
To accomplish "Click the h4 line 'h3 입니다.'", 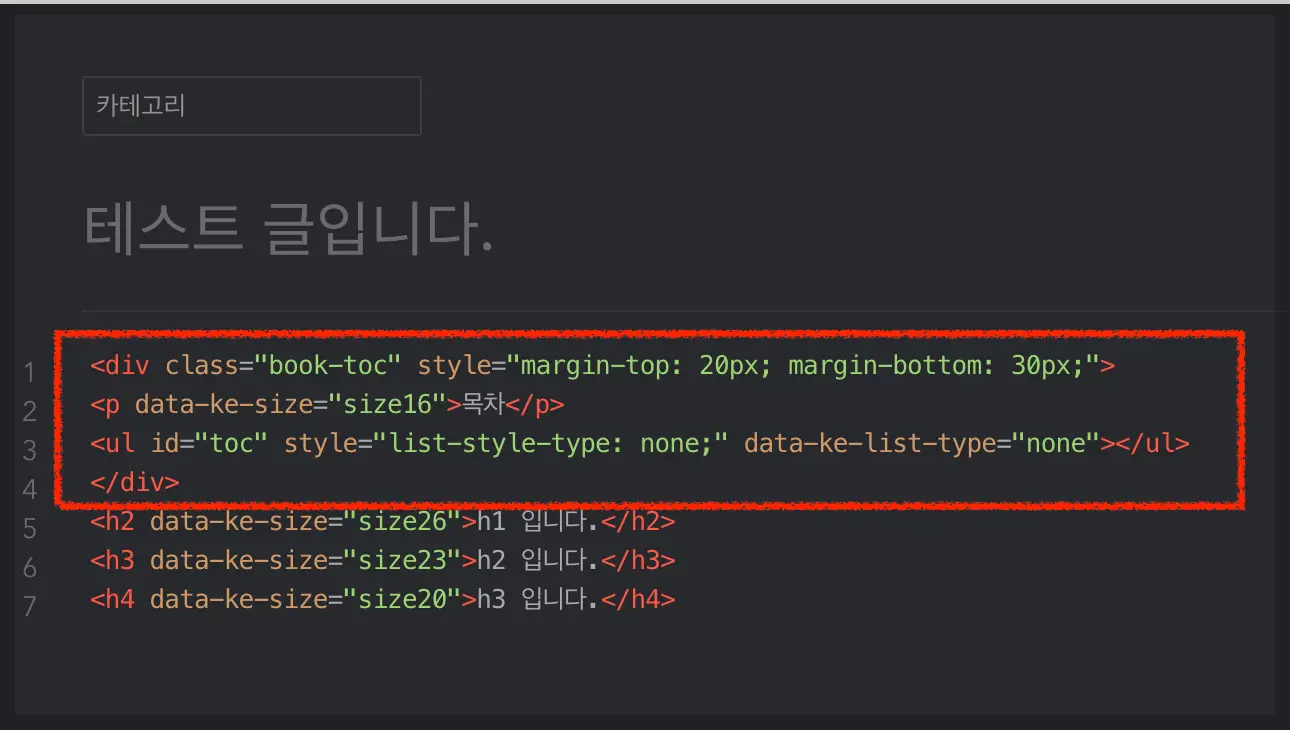I will [x=382, y=600].
